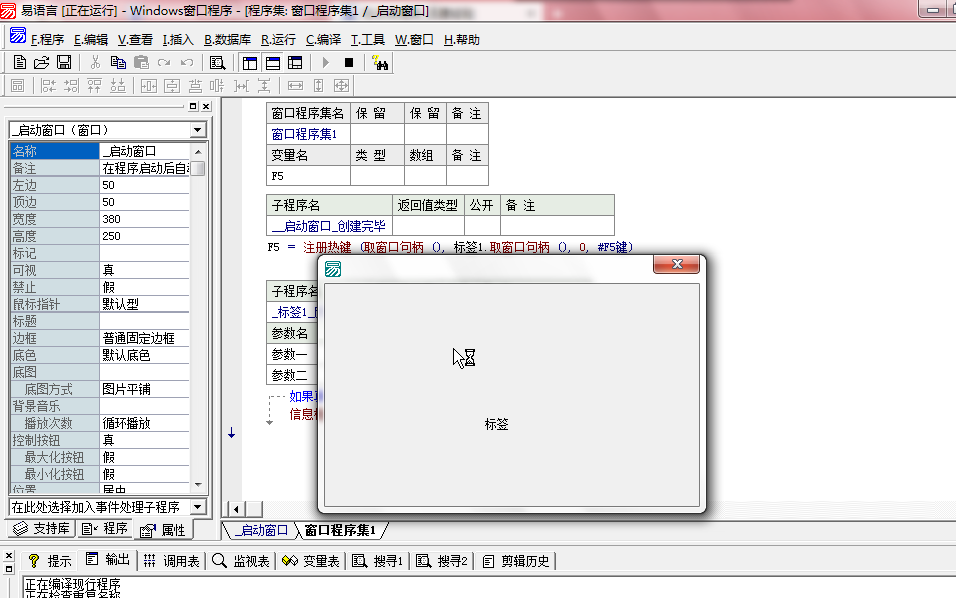Screen dimensions: 956x598
Task: Toggle the third panel layout button in toolbar
Action: (x=294, y=62)
